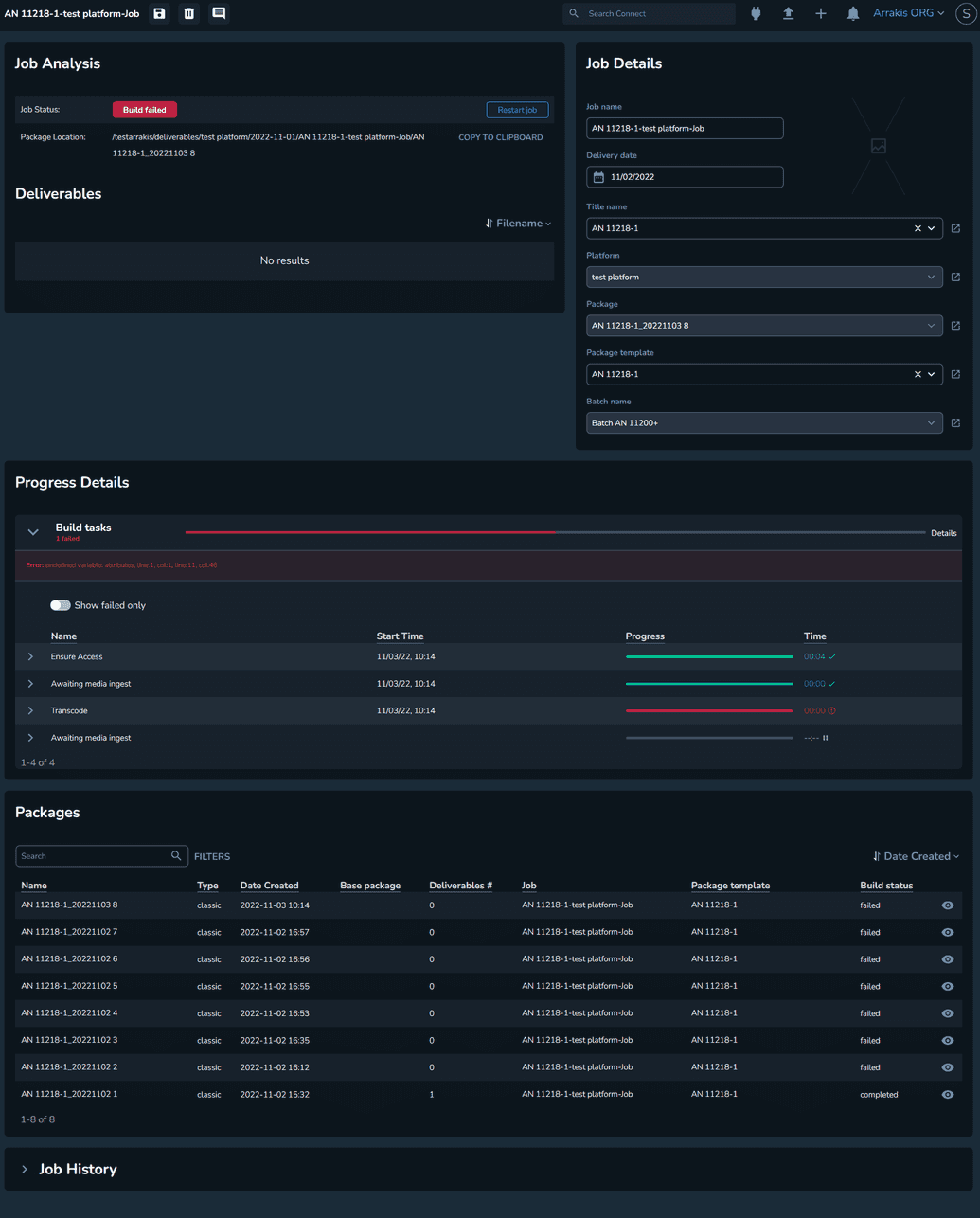Open the Package dropdown

point(764,326)
